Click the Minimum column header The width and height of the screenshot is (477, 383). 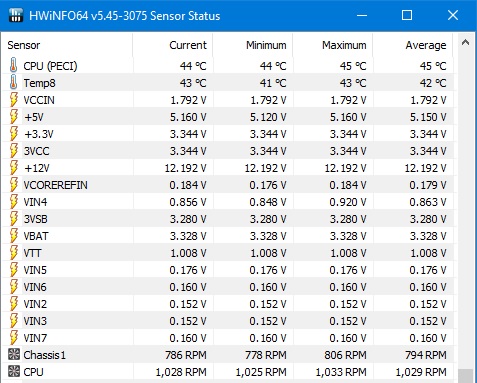pyautogui.click(x=253, y=45)
